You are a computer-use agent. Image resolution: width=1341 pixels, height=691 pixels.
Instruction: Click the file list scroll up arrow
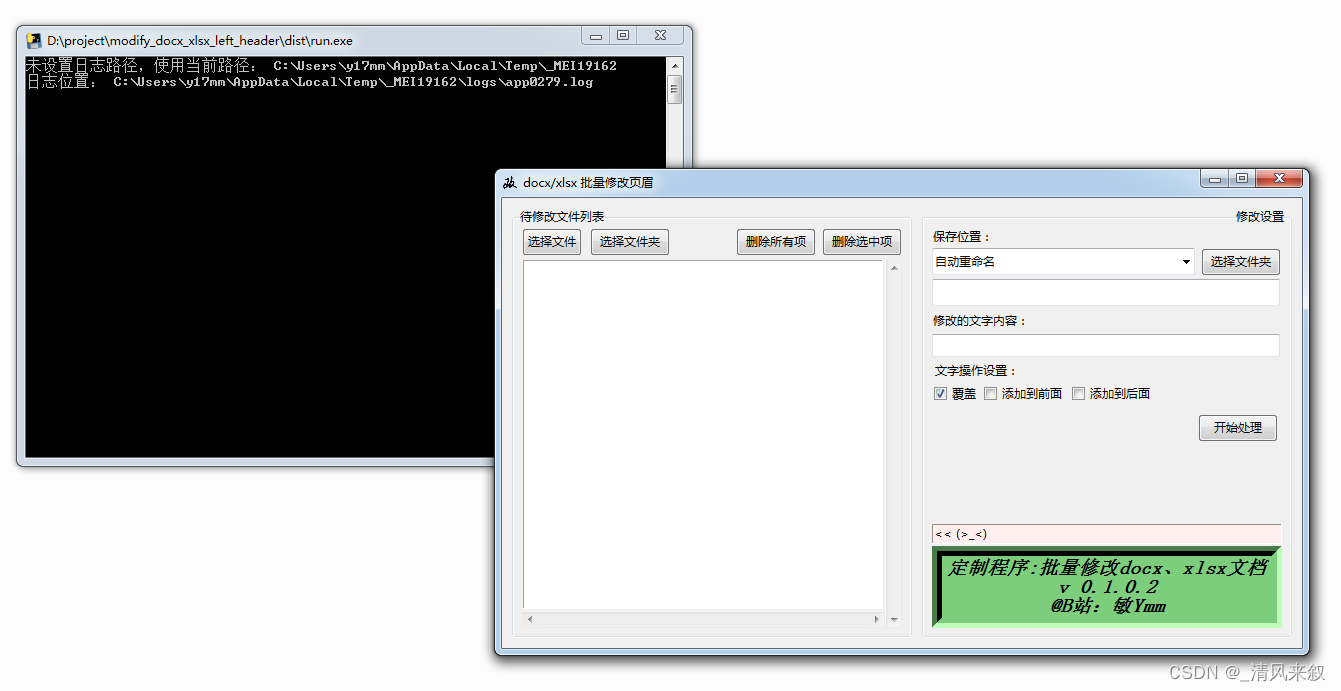point(894,270)
